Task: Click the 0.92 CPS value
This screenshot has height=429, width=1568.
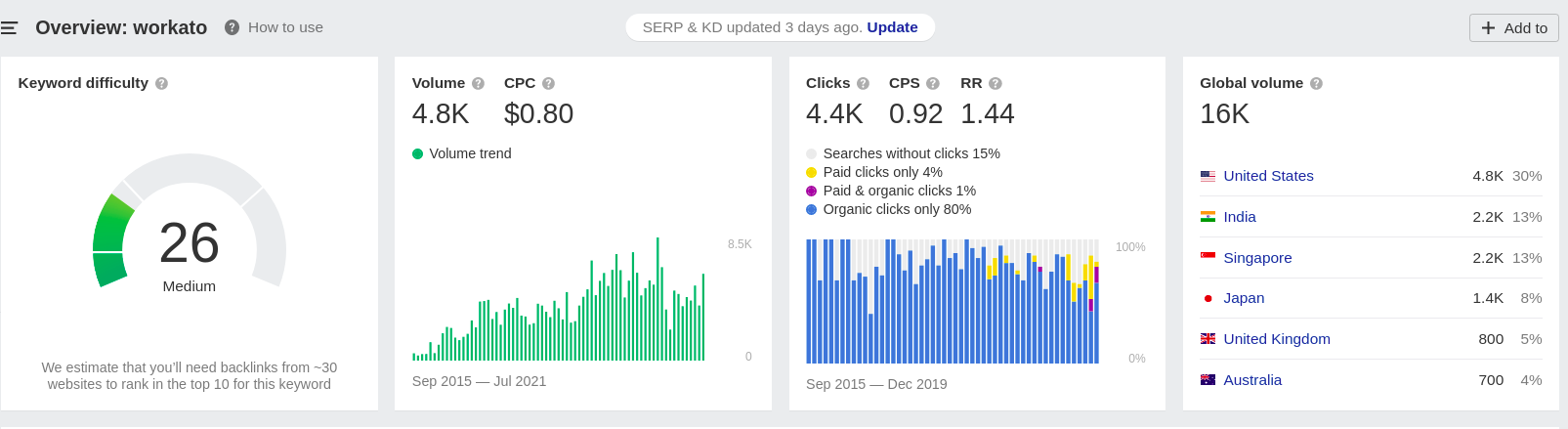Action: click(x=916, y=114)
